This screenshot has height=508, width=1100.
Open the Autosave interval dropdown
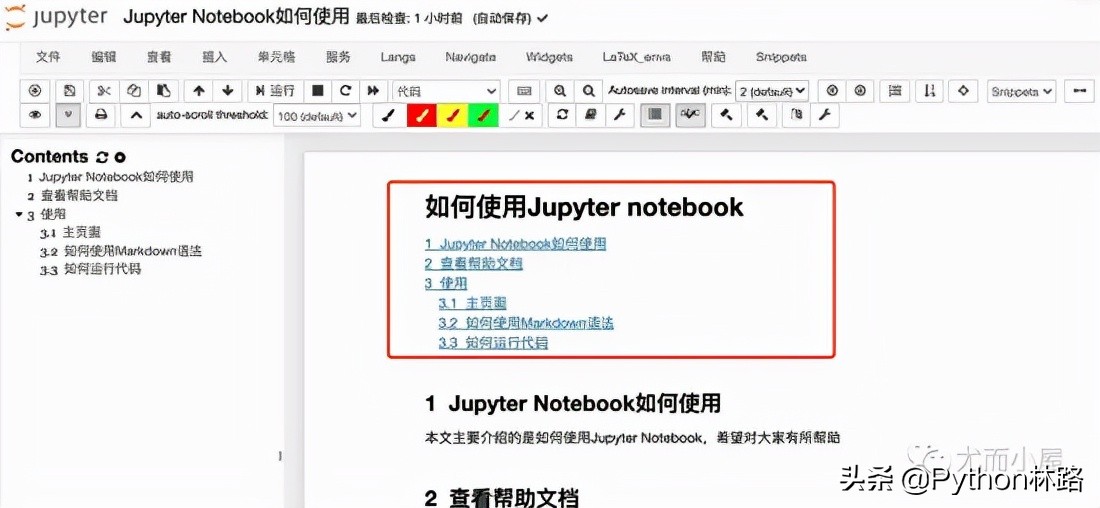point(772,91)
